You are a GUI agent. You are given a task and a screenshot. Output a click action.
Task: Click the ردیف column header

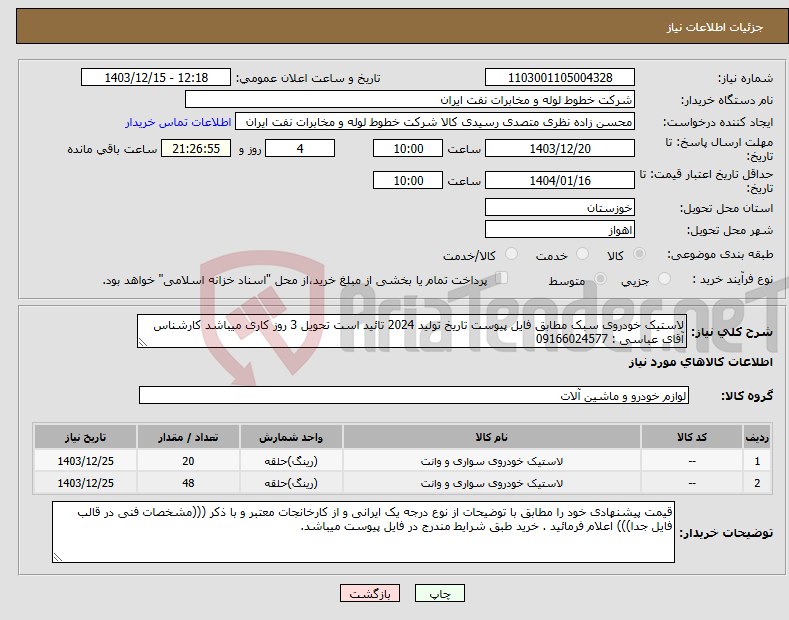(757, 437)
